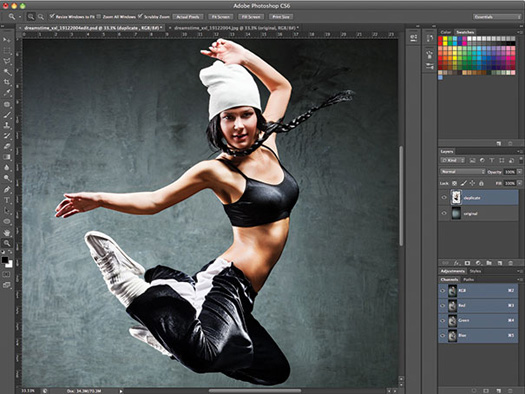Screen dimensions: 525x394
Task: Switch to the Styles tab
Action: [x=475, y=271]
